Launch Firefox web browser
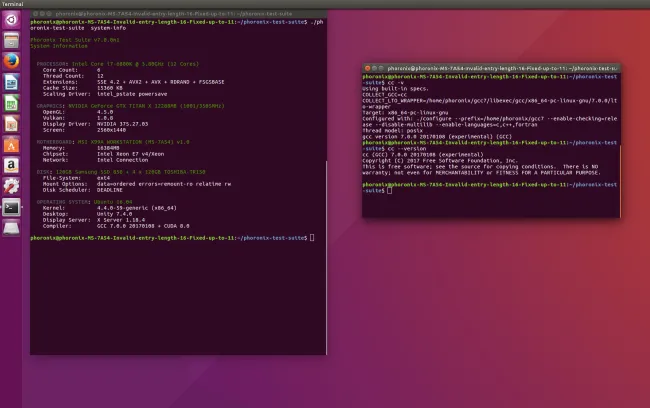Viewport: 650px width, 408px height. [11, 62]
